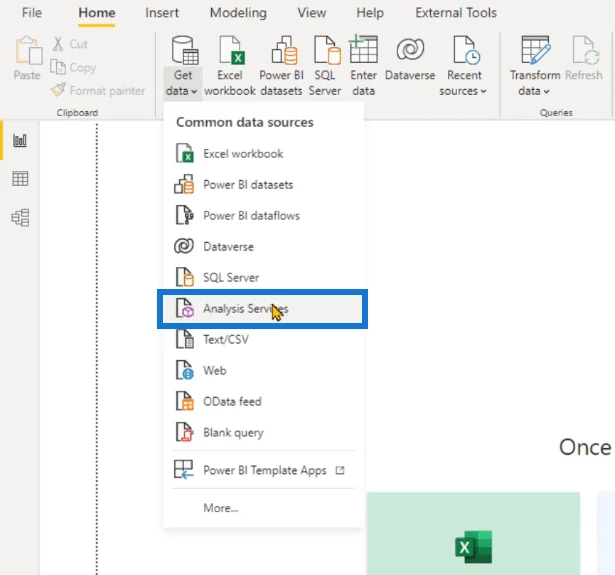
Task: Switch to Model view in sidebar
Action: click(x=20, y=218)
